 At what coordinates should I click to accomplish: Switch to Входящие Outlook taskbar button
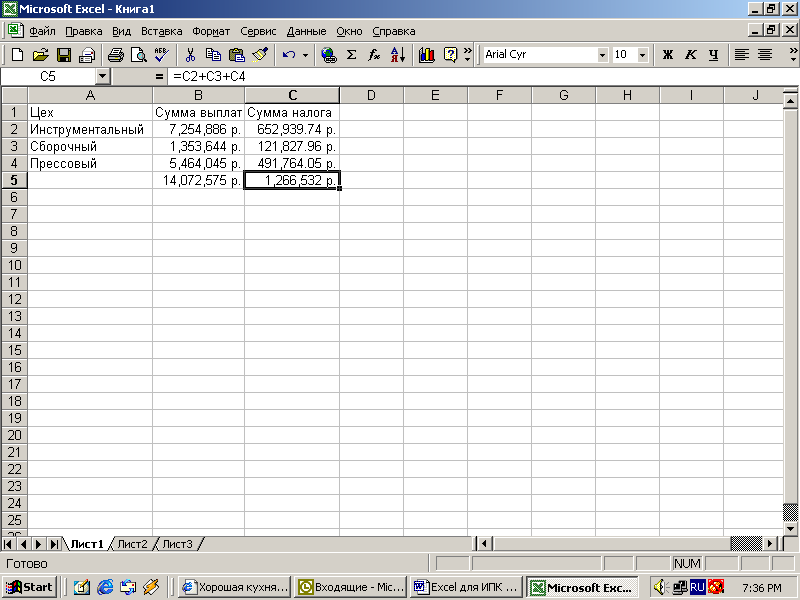351,587
